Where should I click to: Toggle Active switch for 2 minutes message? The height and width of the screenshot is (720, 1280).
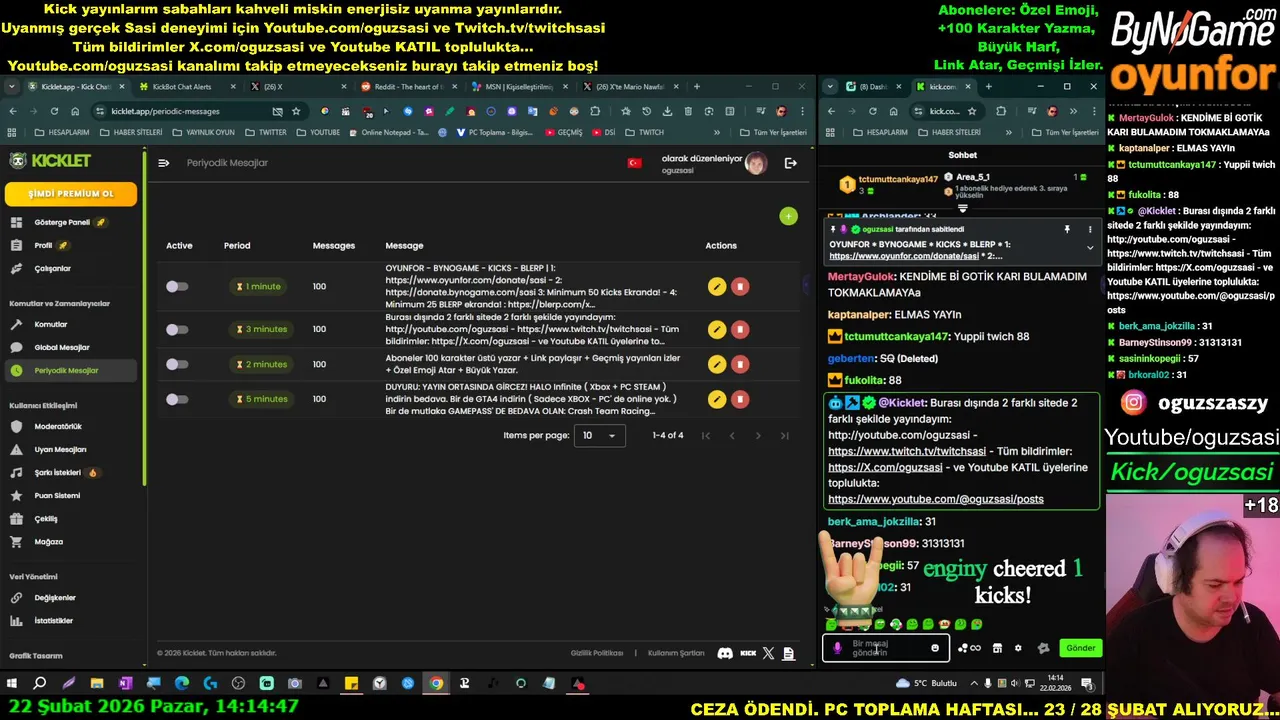pos(177,364)
